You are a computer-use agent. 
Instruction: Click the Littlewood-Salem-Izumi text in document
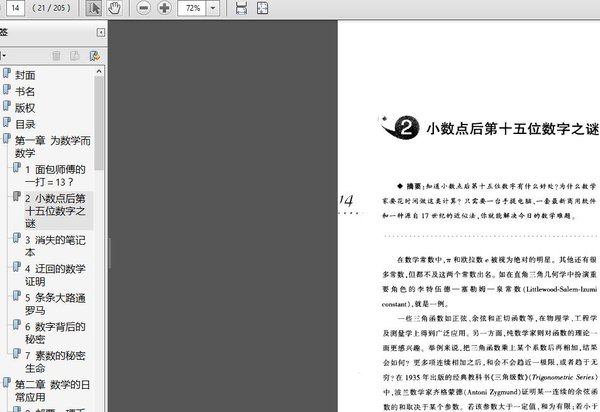pyautogui.click(x=562, y=289)
